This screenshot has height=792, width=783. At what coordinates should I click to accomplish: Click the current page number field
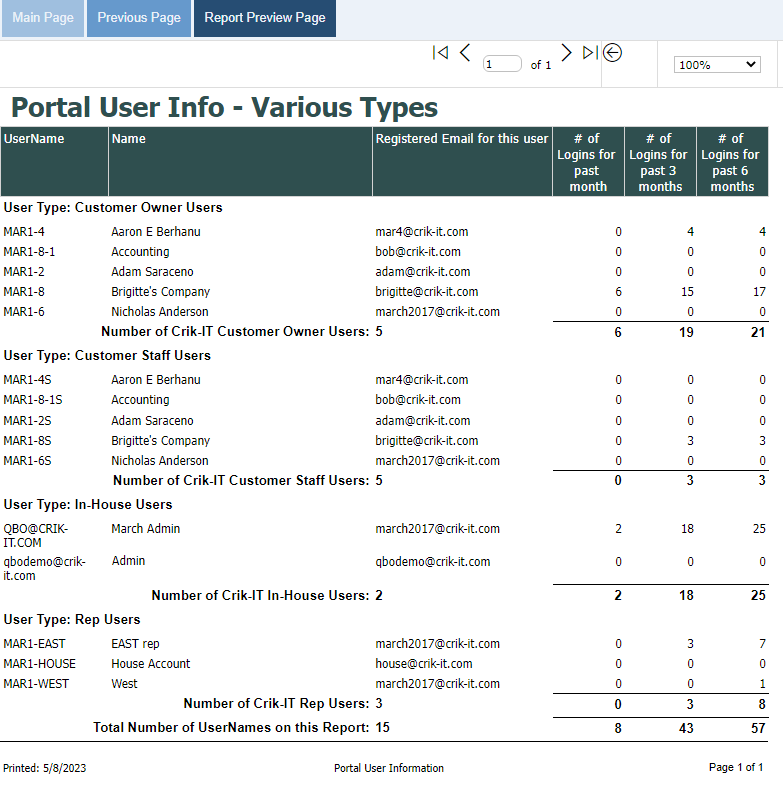pos(502,64)
